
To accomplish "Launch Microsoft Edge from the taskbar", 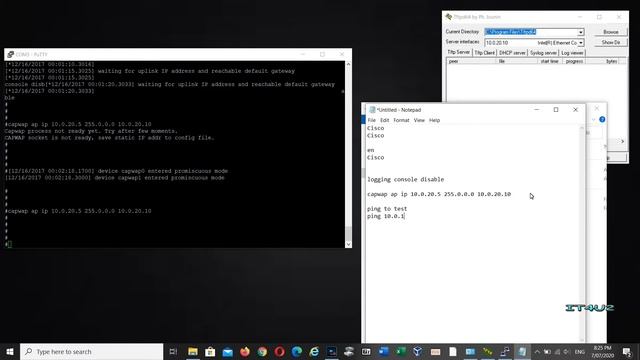I will click(297, 351).
